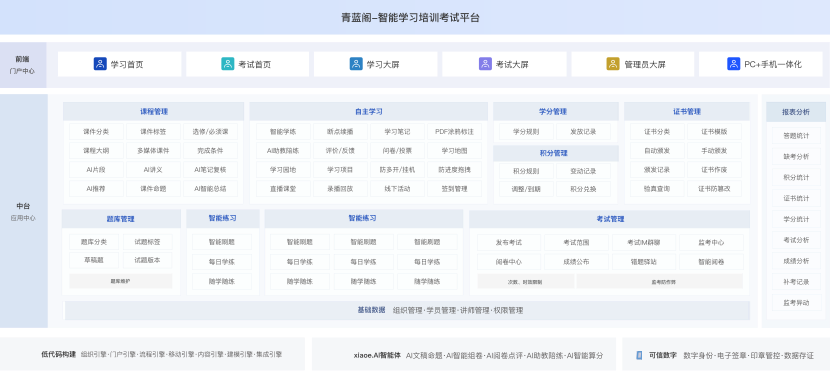Select the 考试管理 section header
This screenshot has height=381, width=830.
[609, 219]
